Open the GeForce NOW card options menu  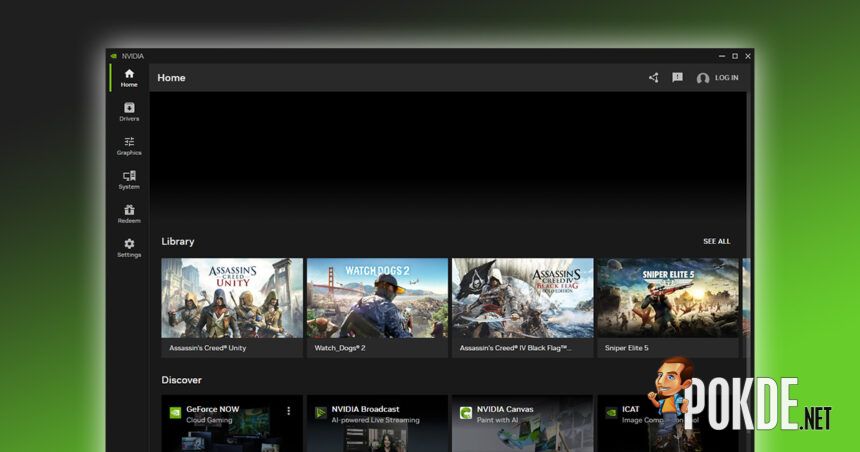click(288, 411)
